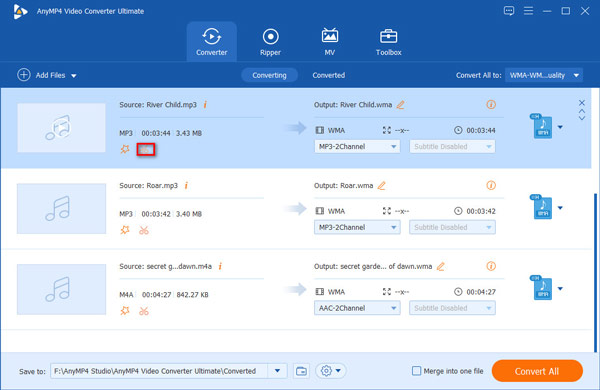Expand format arrow beside Roar WMA icon
The image size is (600, 390).
560,208
